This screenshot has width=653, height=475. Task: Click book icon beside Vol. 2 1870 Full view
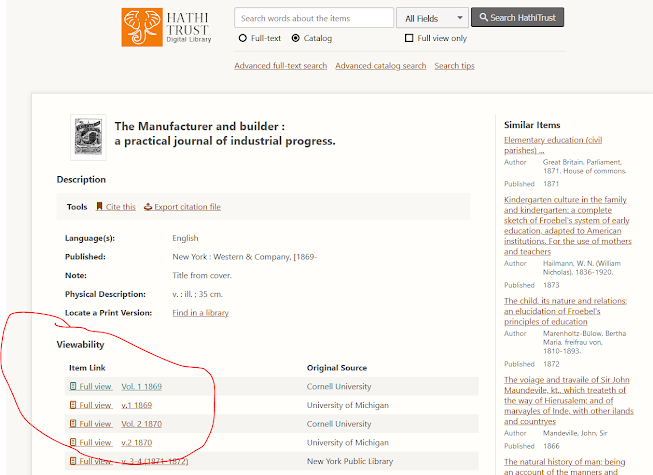click(x=73, y=424)
